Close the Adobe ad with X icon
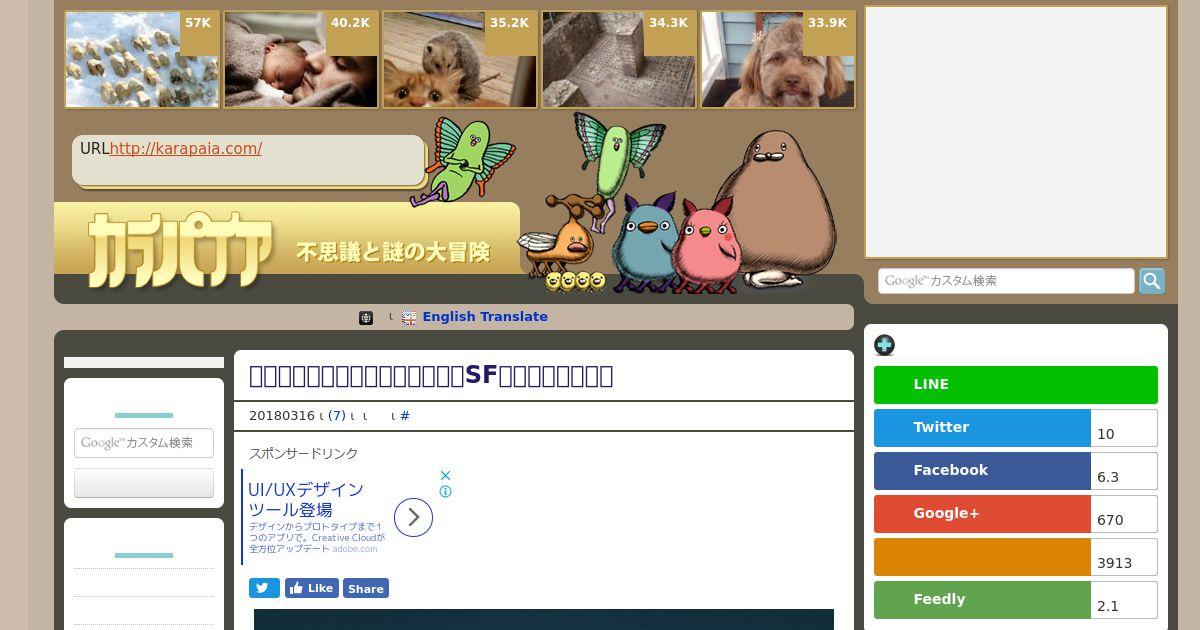 (446, 476)
